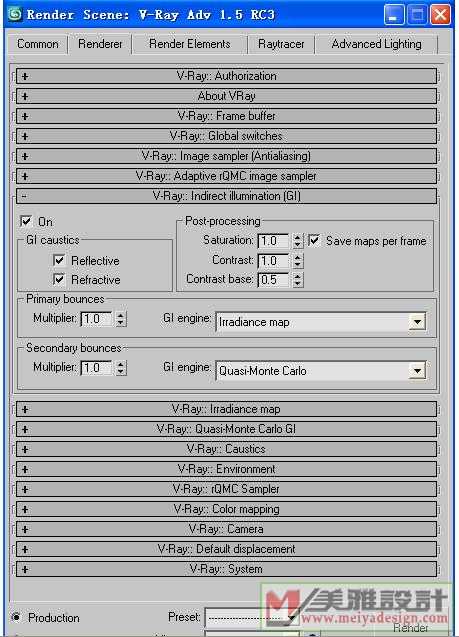Expand the V-Ray:: Global switches plus icon
Viewport: 459px width, 637px height.
[x=25, y=136]
